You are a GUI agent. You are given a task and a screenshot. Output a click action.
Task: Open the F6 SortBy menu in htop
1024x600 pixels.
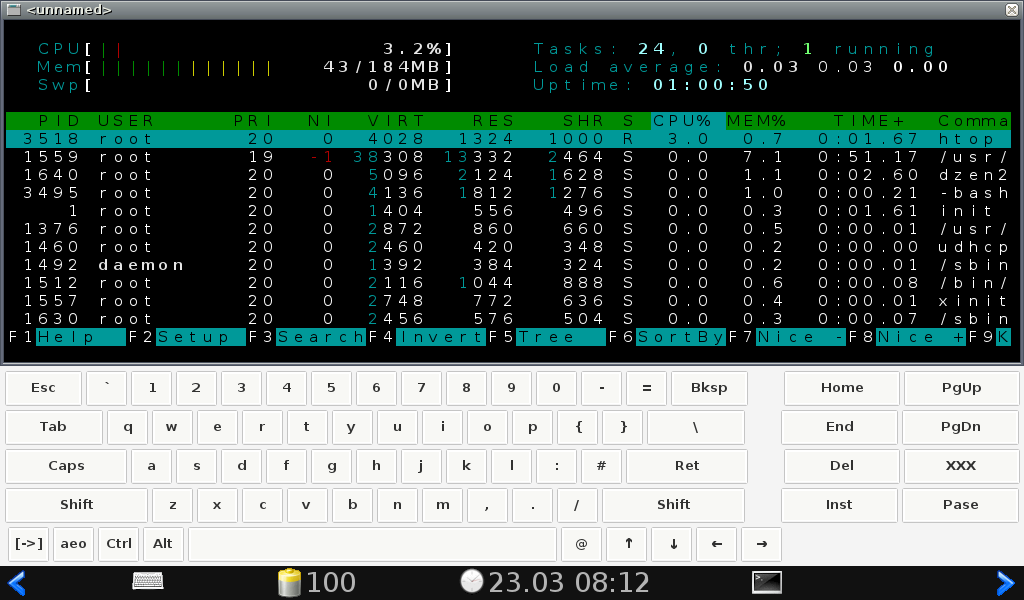pos(680,337)
